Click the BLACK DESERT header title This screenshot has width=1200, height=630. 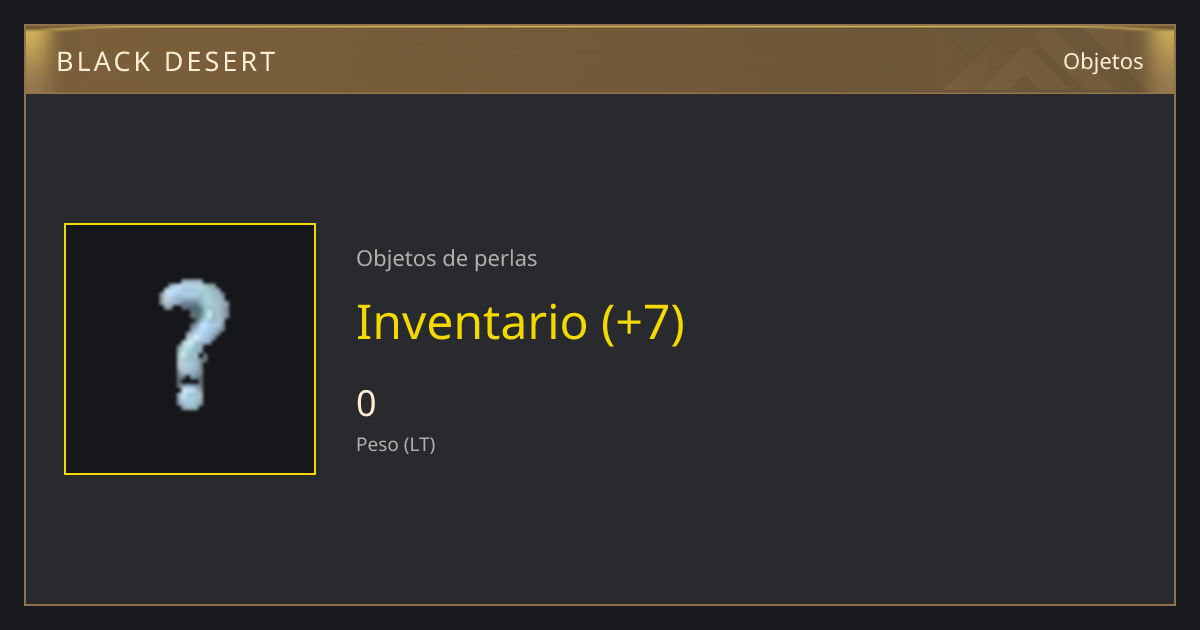click(166, 62)
